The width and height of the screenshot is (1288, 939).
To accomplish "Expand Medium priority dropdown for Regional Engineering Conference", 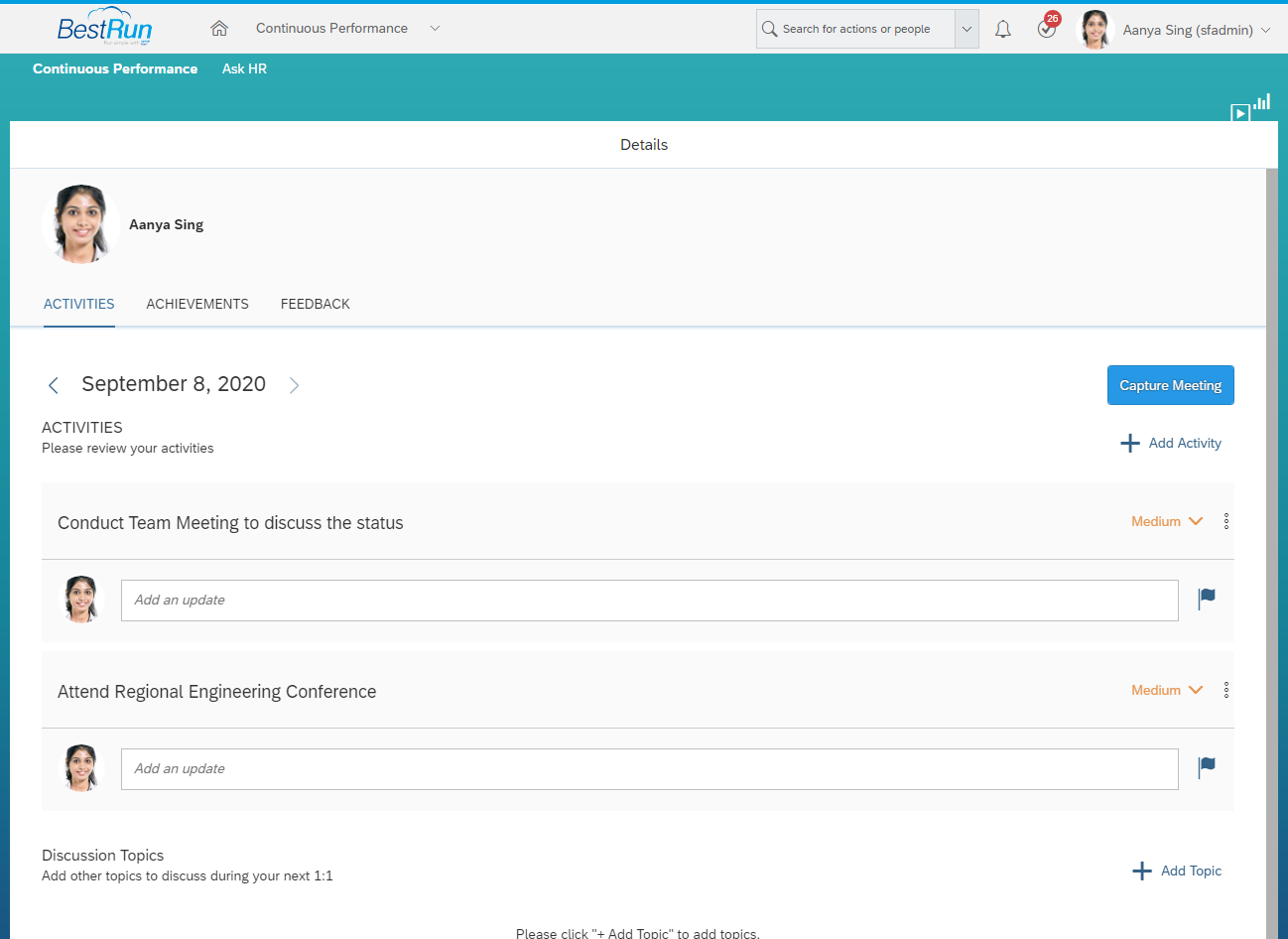I will pyautogui.click(x=1167, y=690).
